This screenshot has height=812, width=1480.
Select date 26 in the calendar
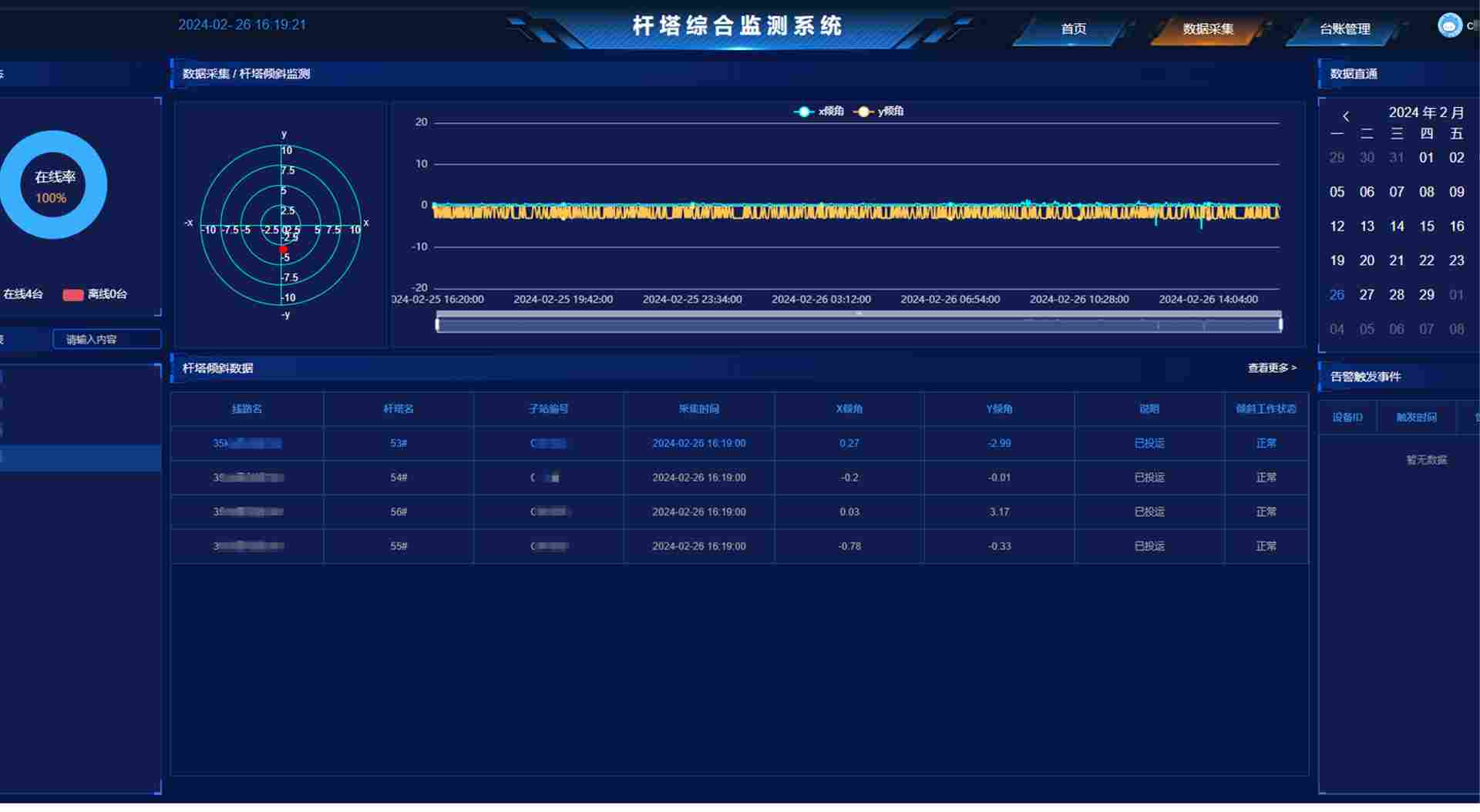pyautogui.click(x=1337, y=295)
